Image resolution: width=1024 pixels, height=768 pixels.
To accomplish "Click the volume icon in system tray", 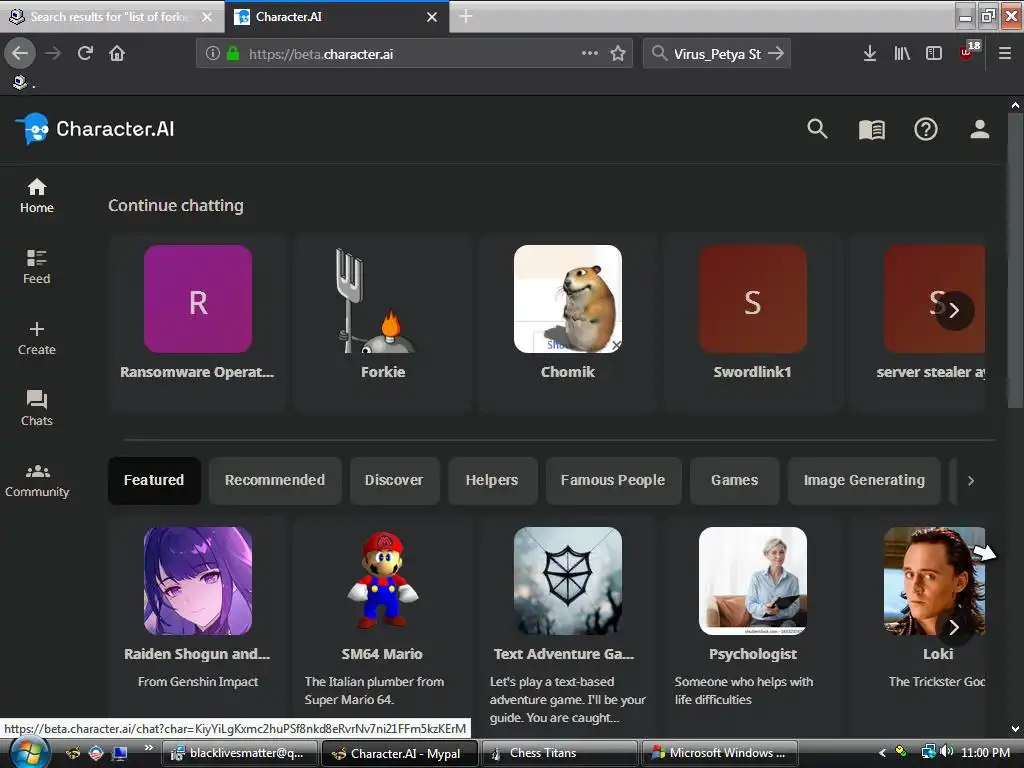I will (x=947, y=752).
